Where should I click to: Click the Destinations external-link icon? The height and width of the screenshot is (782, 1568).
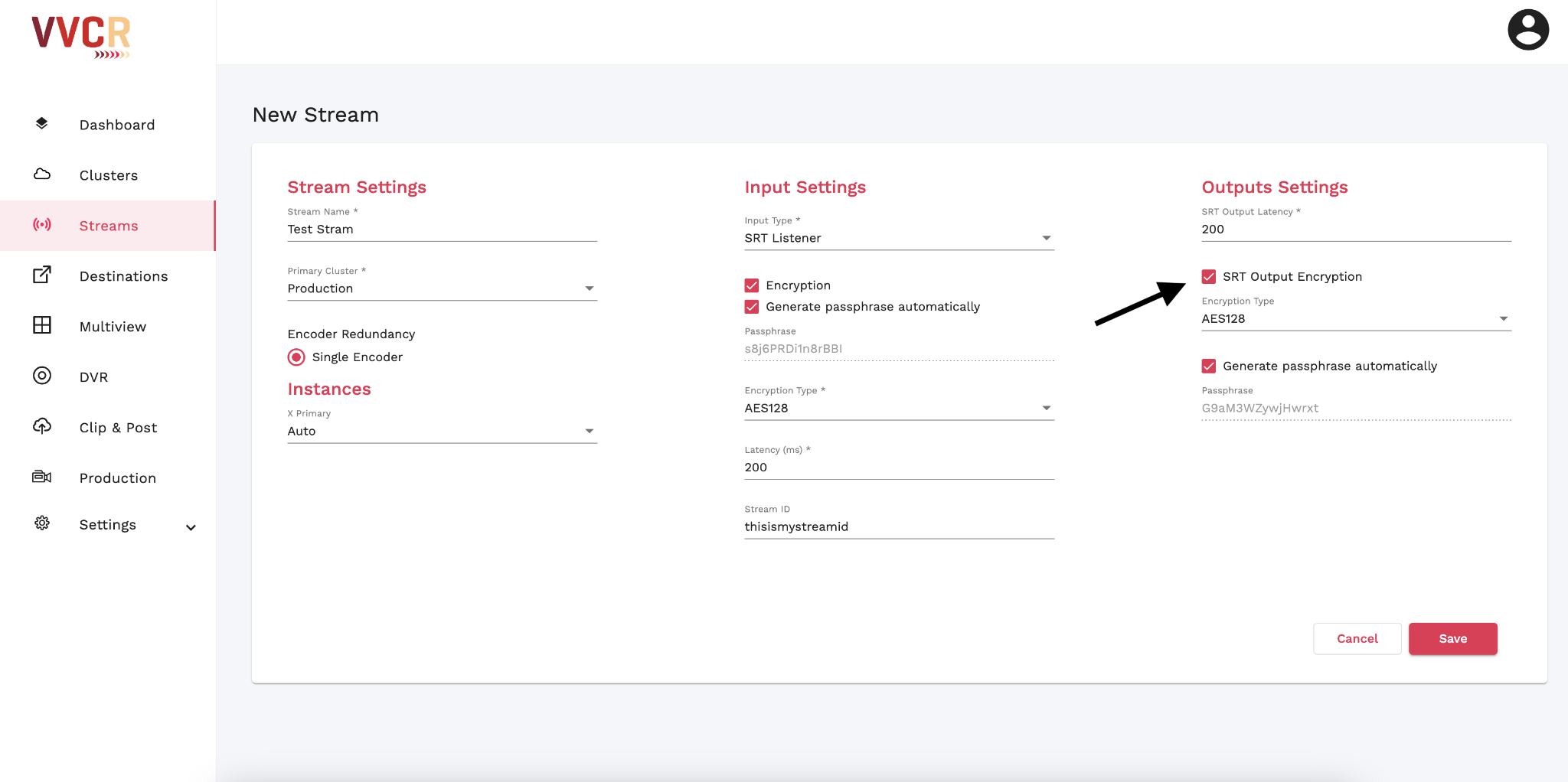tap(42, 275)
